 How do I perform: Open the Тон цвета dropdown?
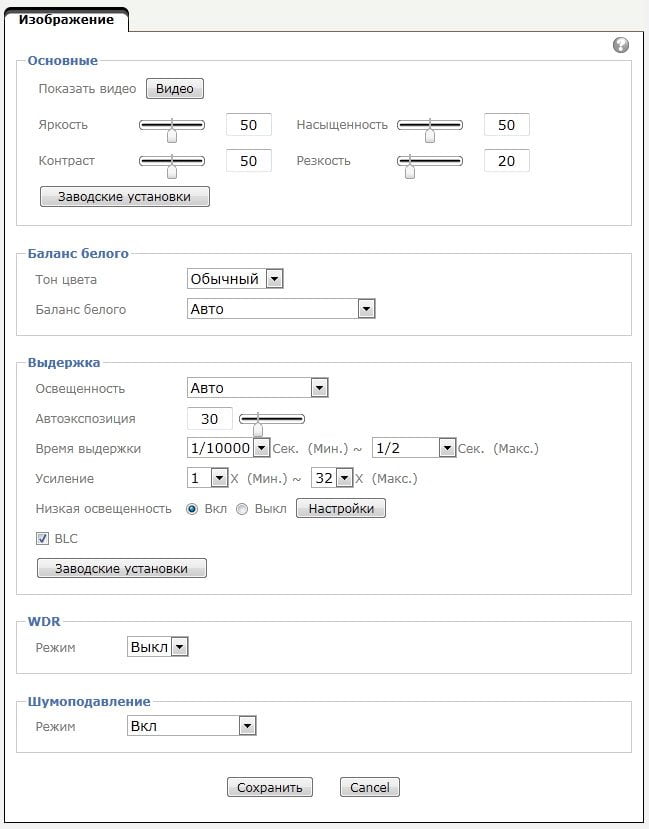(x=235, y=279)
